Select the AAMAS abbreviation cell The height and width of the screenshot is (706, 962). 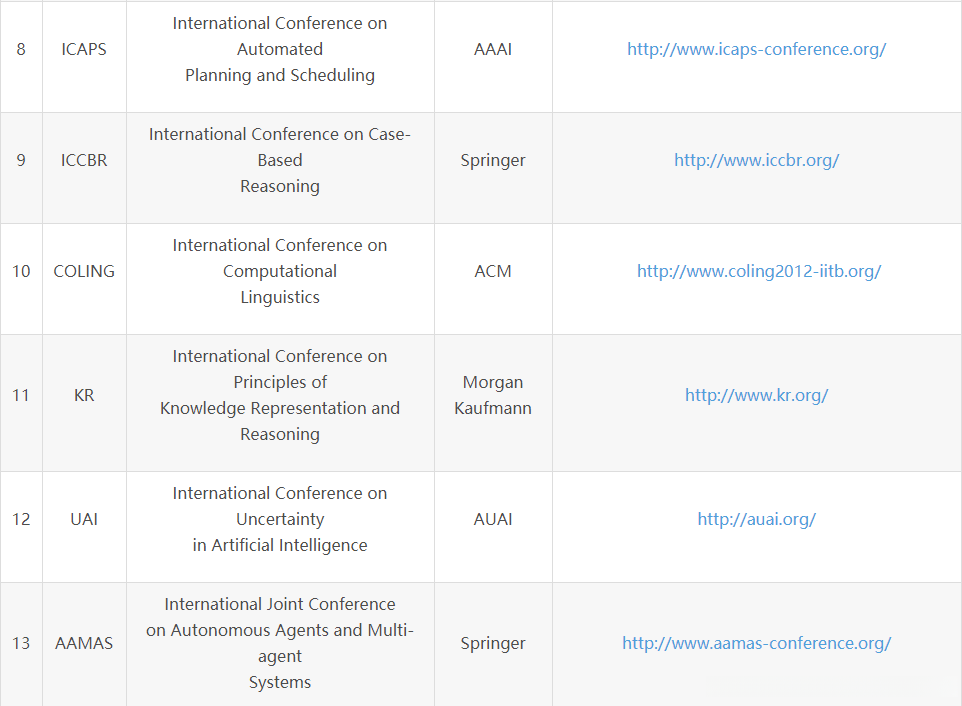tap(84, 643)
